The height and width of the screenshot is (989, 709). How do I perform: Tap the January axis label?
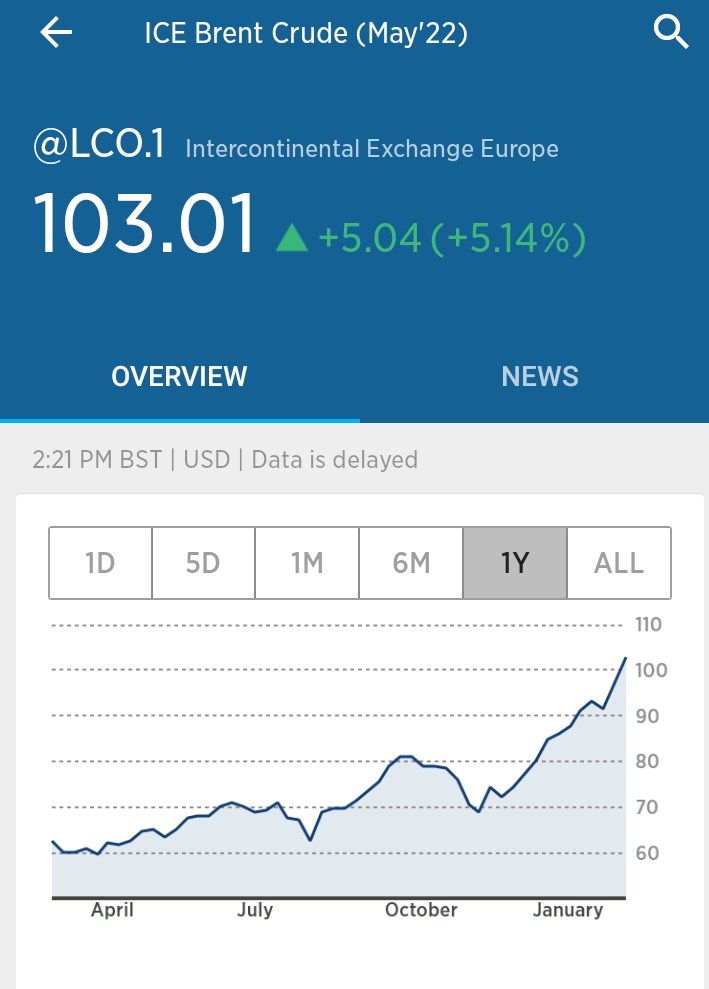tap(568, 910)
